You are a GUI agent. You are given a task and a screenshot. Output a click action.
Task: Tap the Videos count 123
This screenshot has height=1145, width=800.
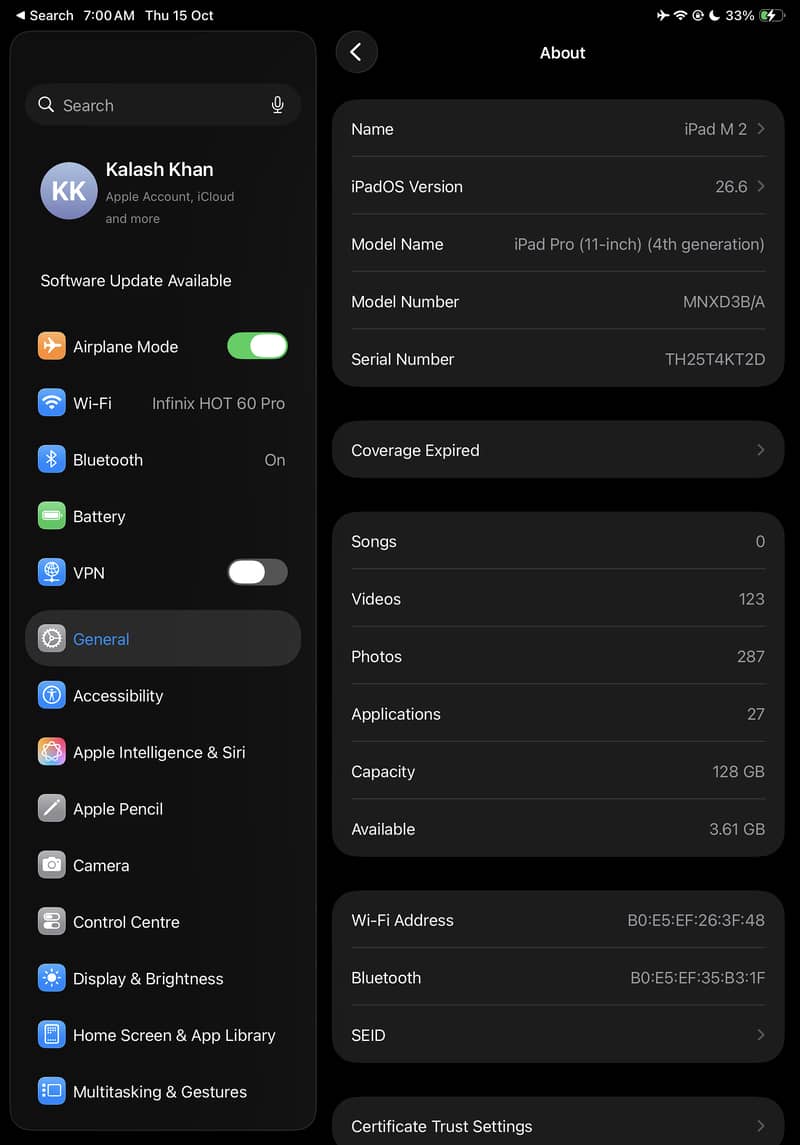coord(751,599)
